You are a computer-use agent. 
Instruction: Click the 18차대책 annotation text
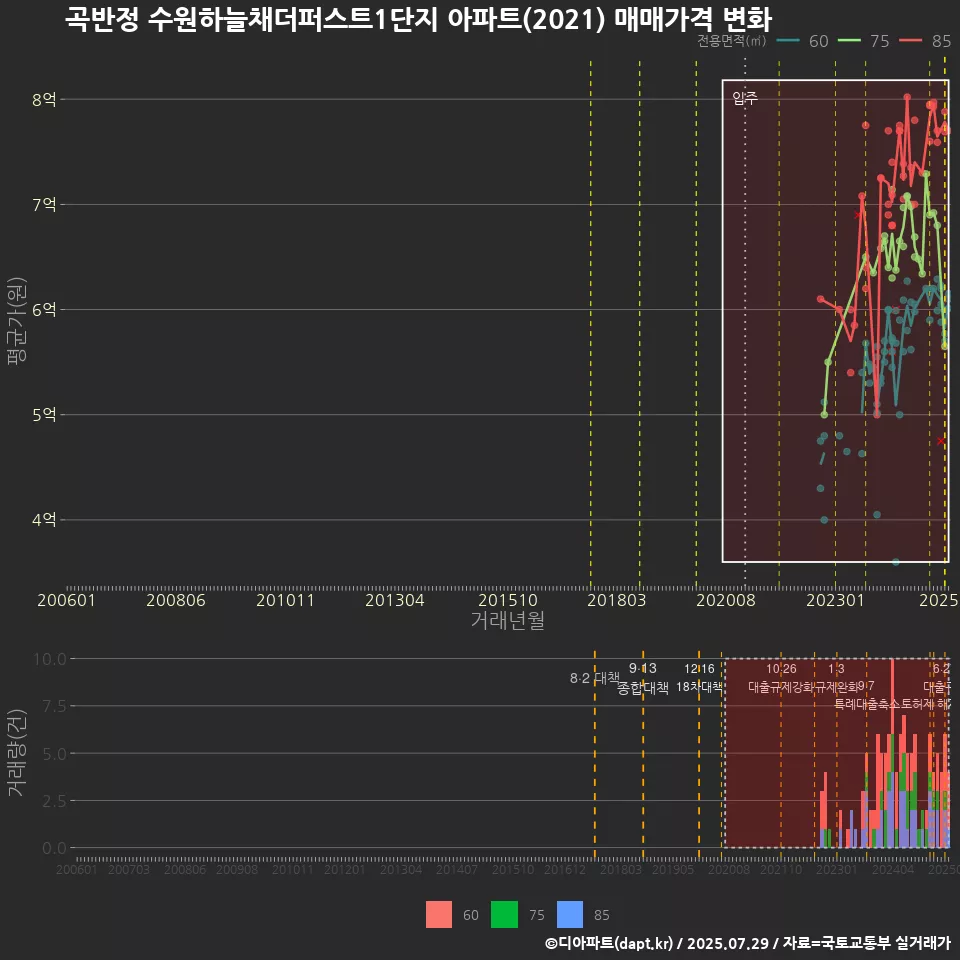coord(699,687)
